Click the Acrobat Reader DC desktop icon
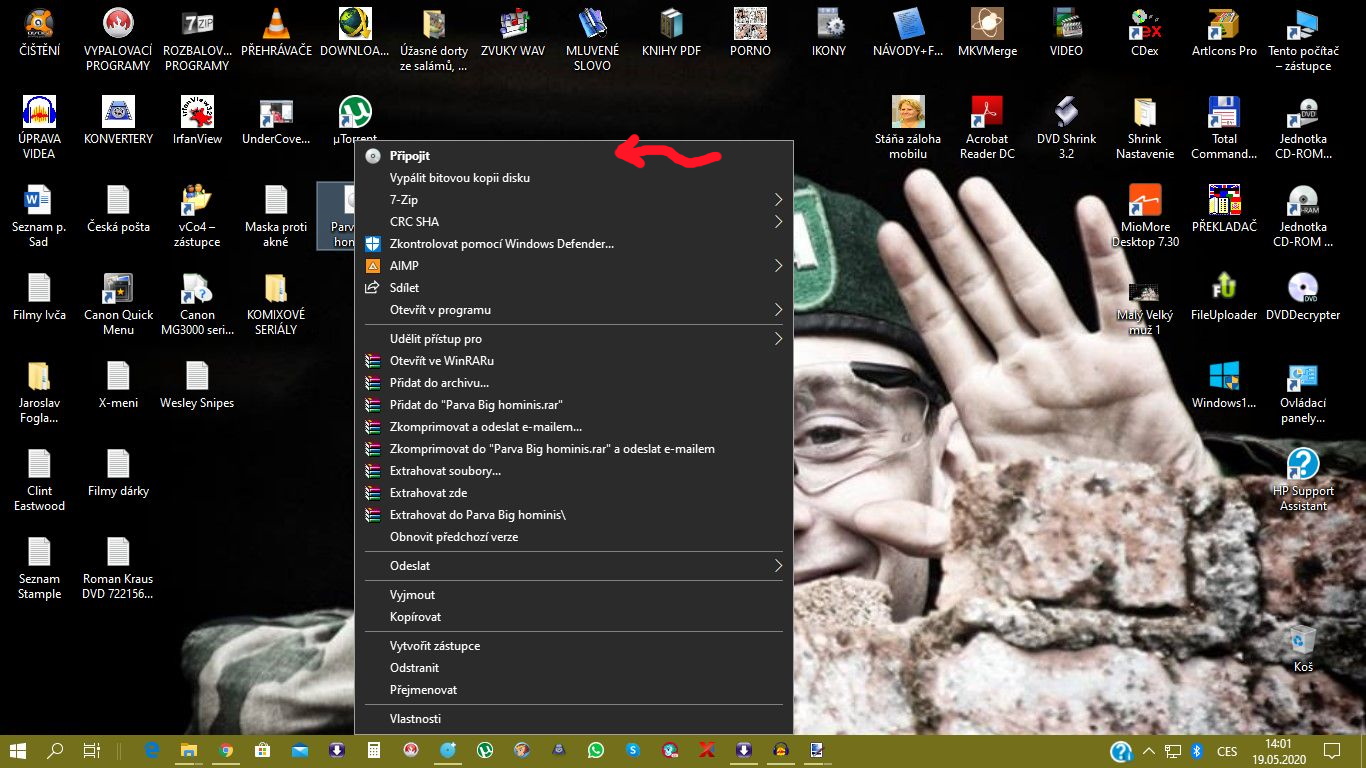 pos(987,127)
